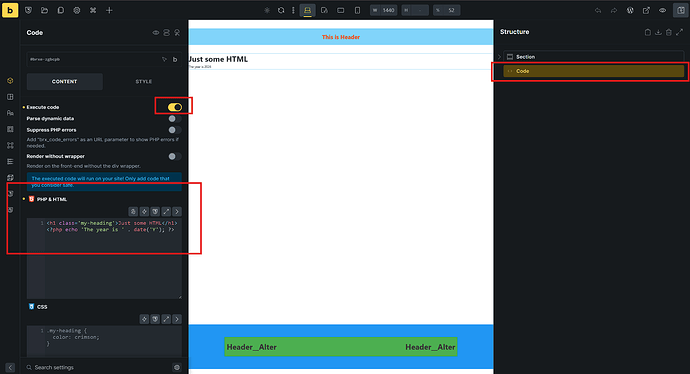Click the zoom percent field showing 52
Image resolution: width=690 pixels, height=374 pixels.
coord(447,10)
